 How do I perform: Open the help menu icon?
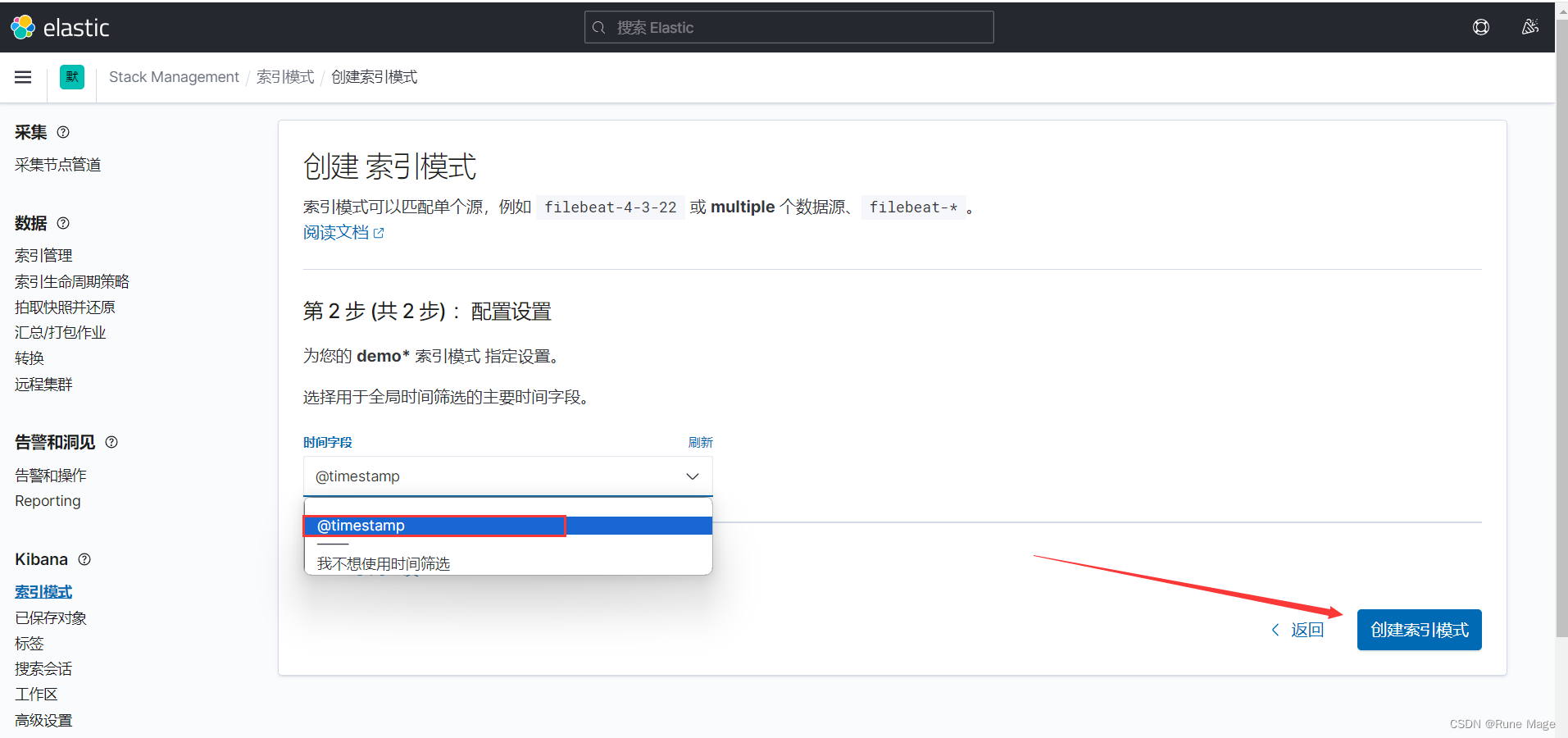click(1480, 27)
